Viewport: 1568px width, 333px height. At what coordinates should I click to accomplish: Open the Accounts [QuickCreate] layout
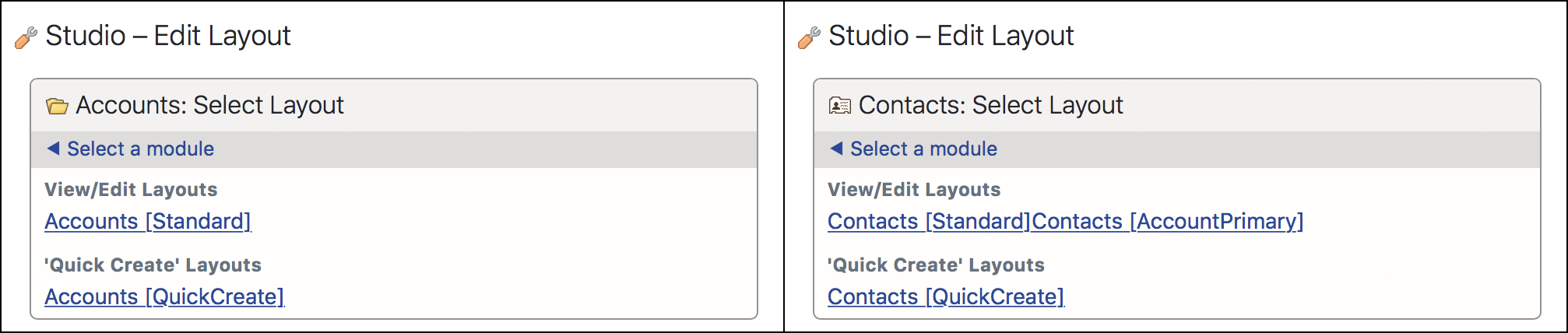[164, 297]
